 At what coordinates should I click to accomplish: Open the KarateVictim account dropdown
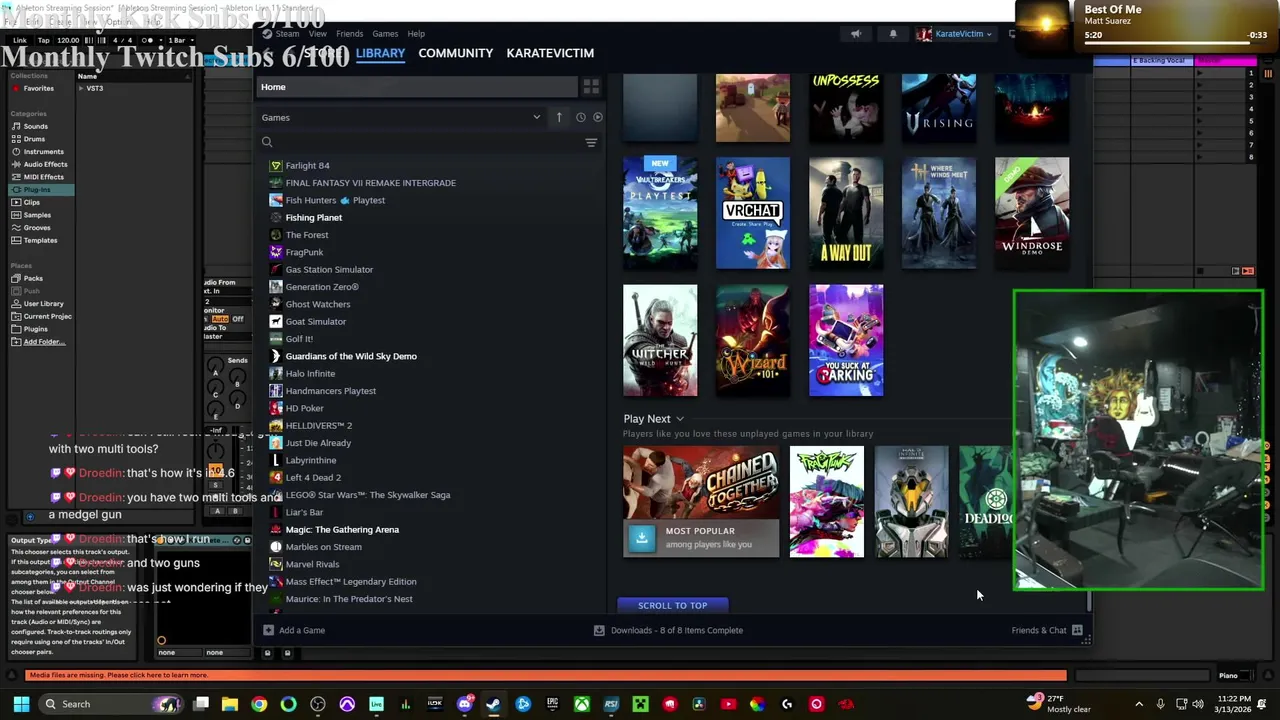pos(954,34)
